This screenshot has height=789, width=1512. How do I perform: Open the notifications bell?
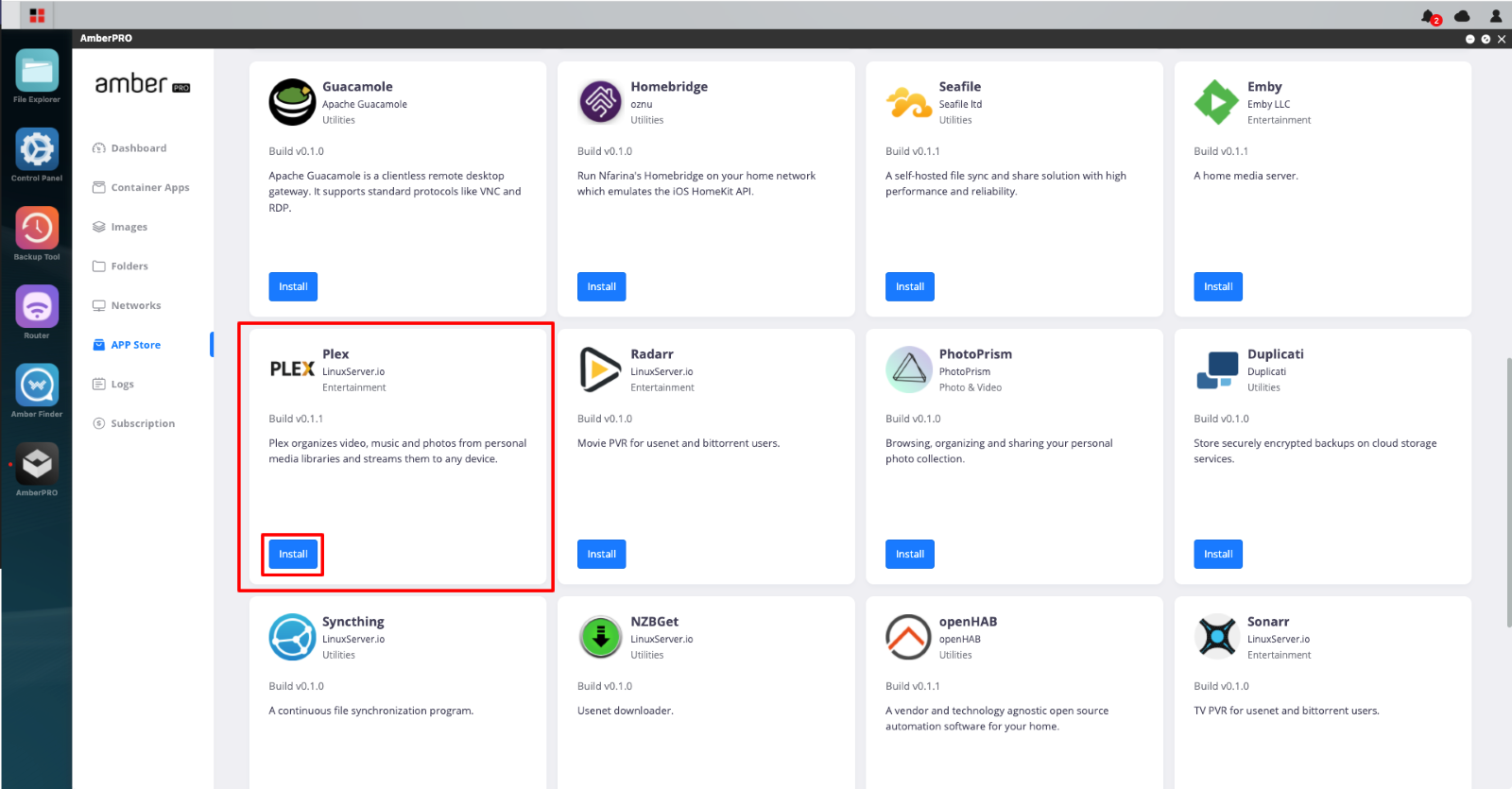1429,16
